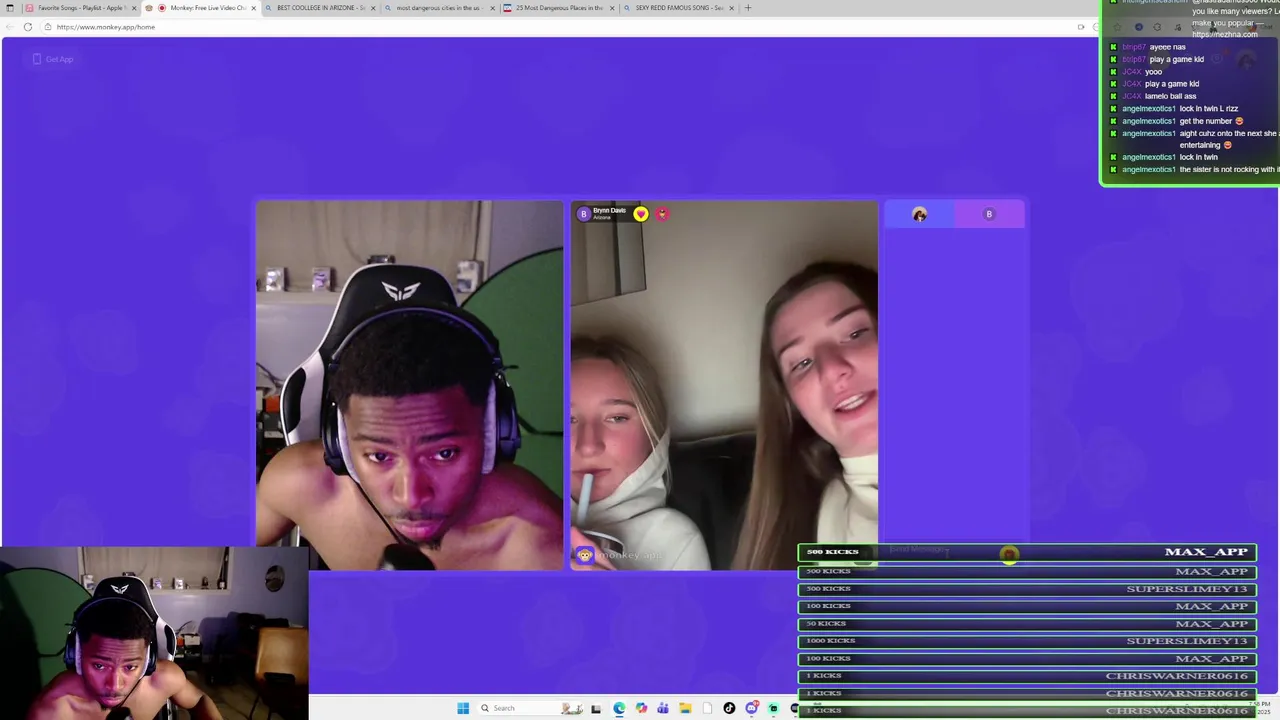Open Discord from the taskbar

click(x=751, y=708)
